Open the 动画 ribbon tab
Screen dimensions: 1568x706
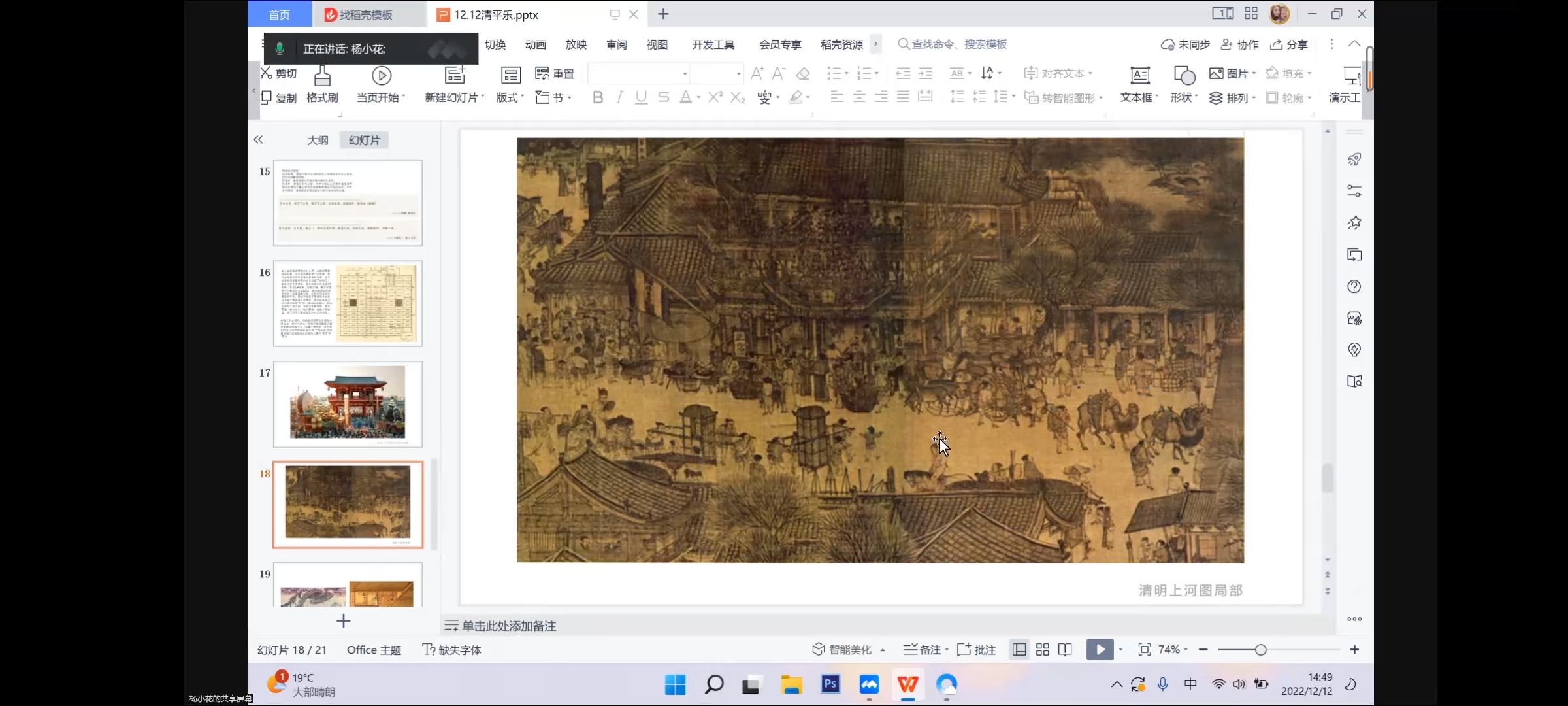point(535,44)
